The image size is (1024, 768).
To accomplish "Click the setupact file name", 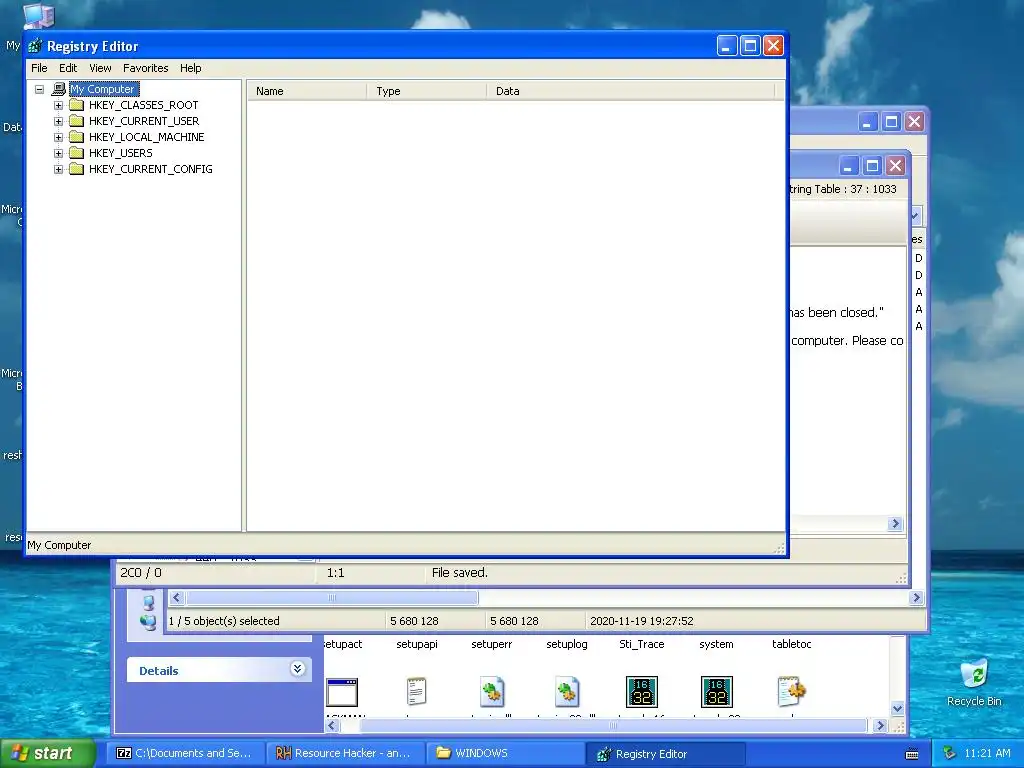I will click(x=342, y=644).
